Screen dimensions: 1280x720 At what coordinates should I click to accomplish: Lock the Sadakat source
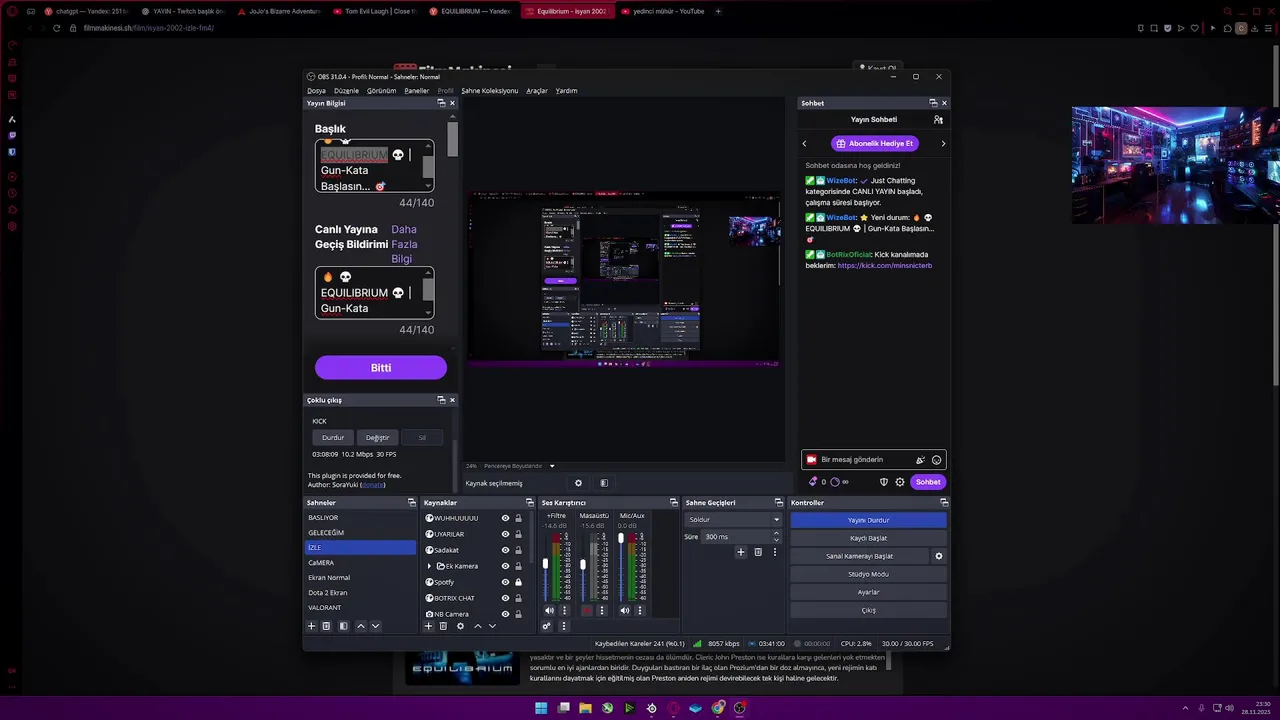pyautogui.click(x=518, y=550)
